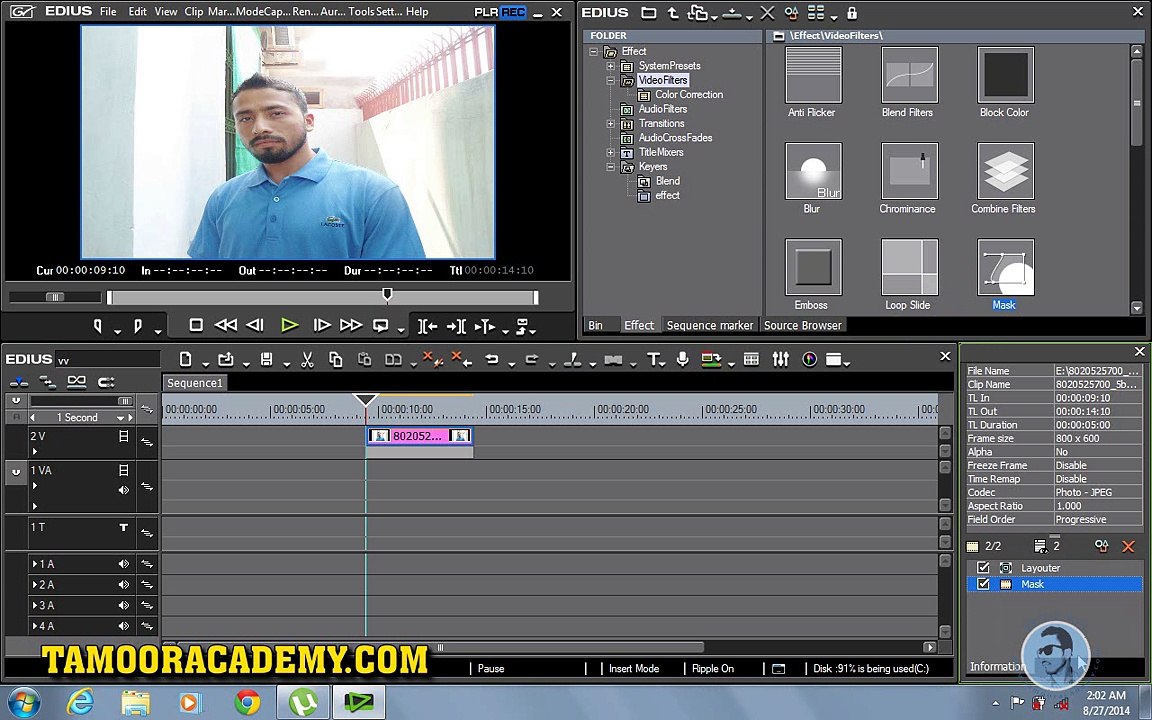Click the Ripple Delete icon
Viewport: 1152px width, 720px height.
point(461,359)
